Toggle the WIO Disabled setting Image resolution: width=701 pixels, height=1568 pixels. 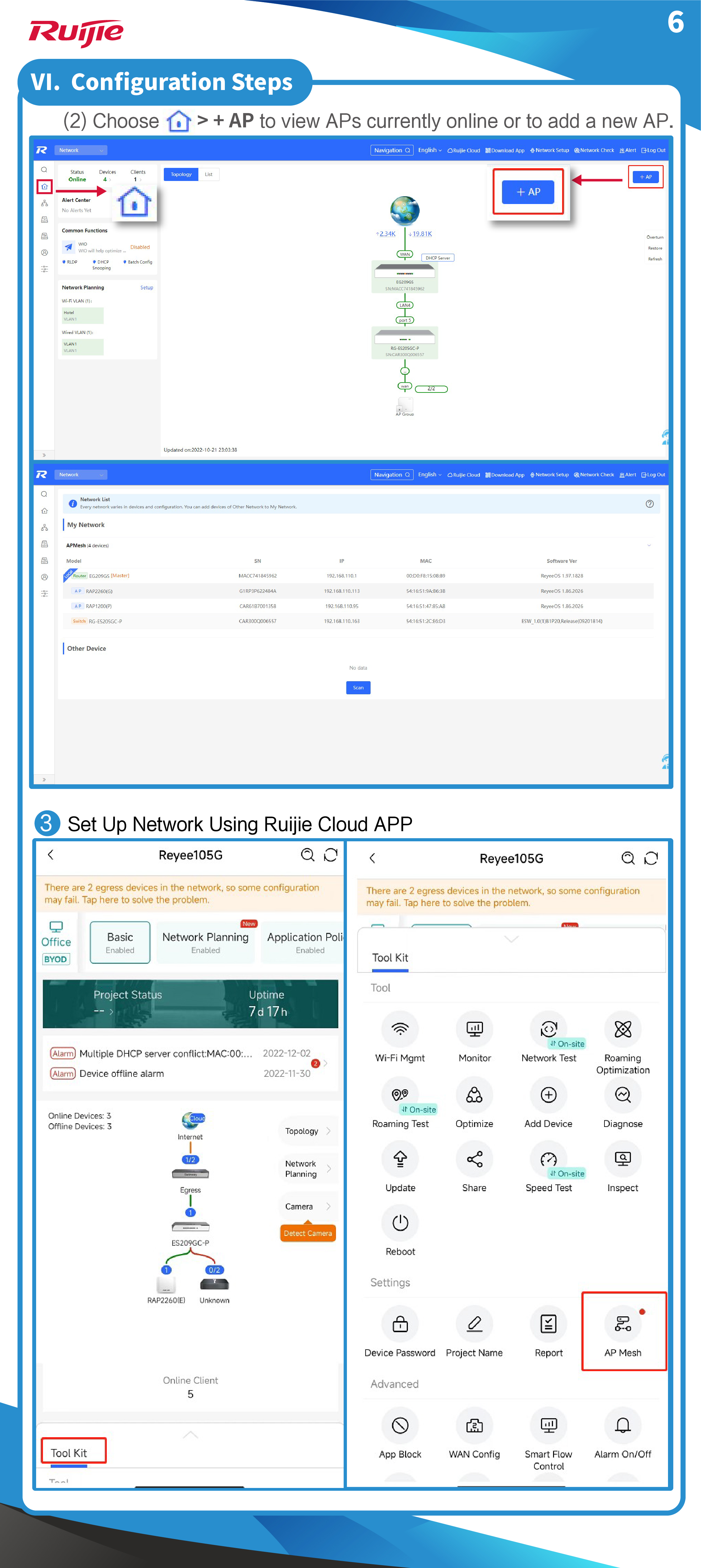(140, 247)
